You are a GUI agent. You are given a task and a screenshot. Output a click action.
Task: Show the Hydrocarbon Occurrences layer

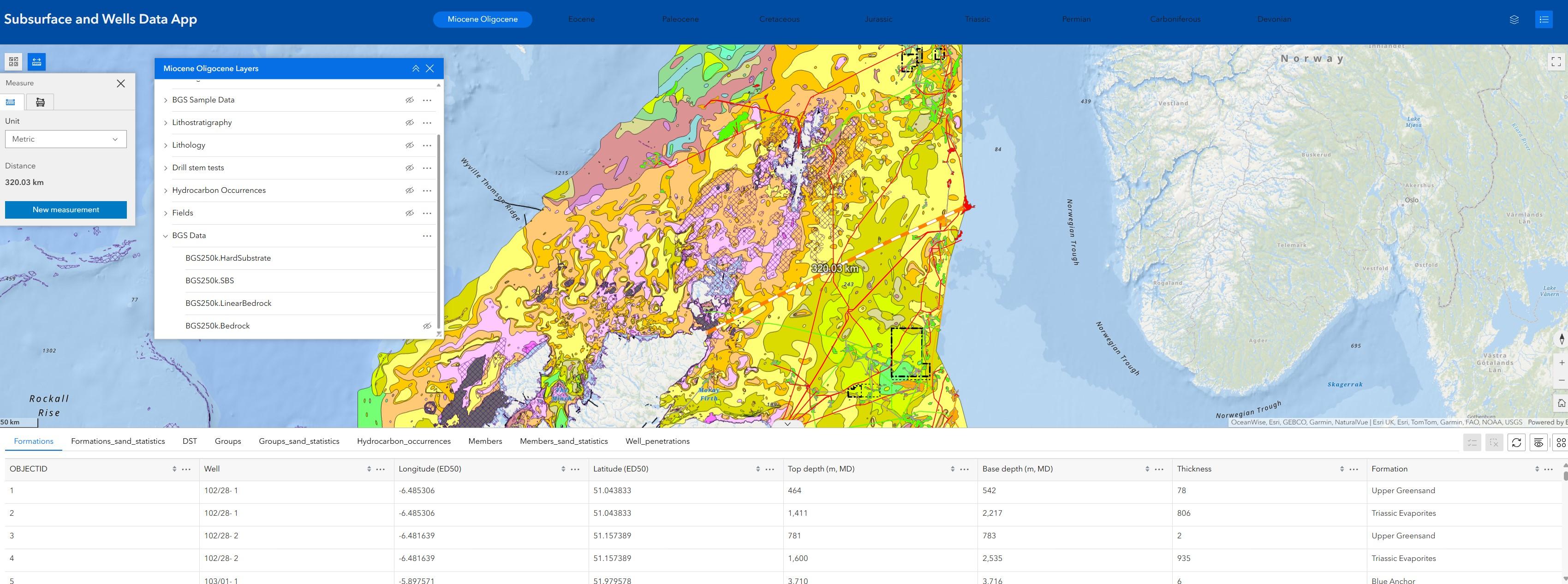coord(410,191)
